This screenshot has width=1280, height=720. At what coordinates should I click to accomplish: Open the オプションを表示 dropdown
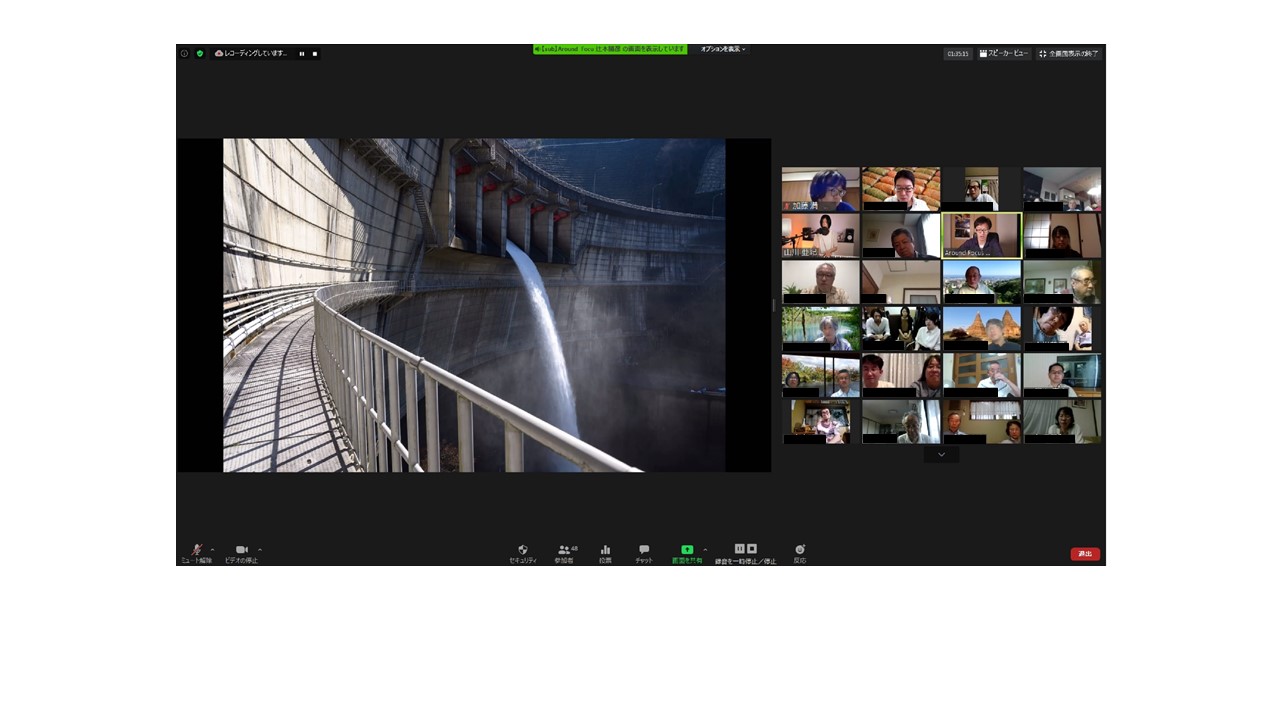[x=723, y=49]
